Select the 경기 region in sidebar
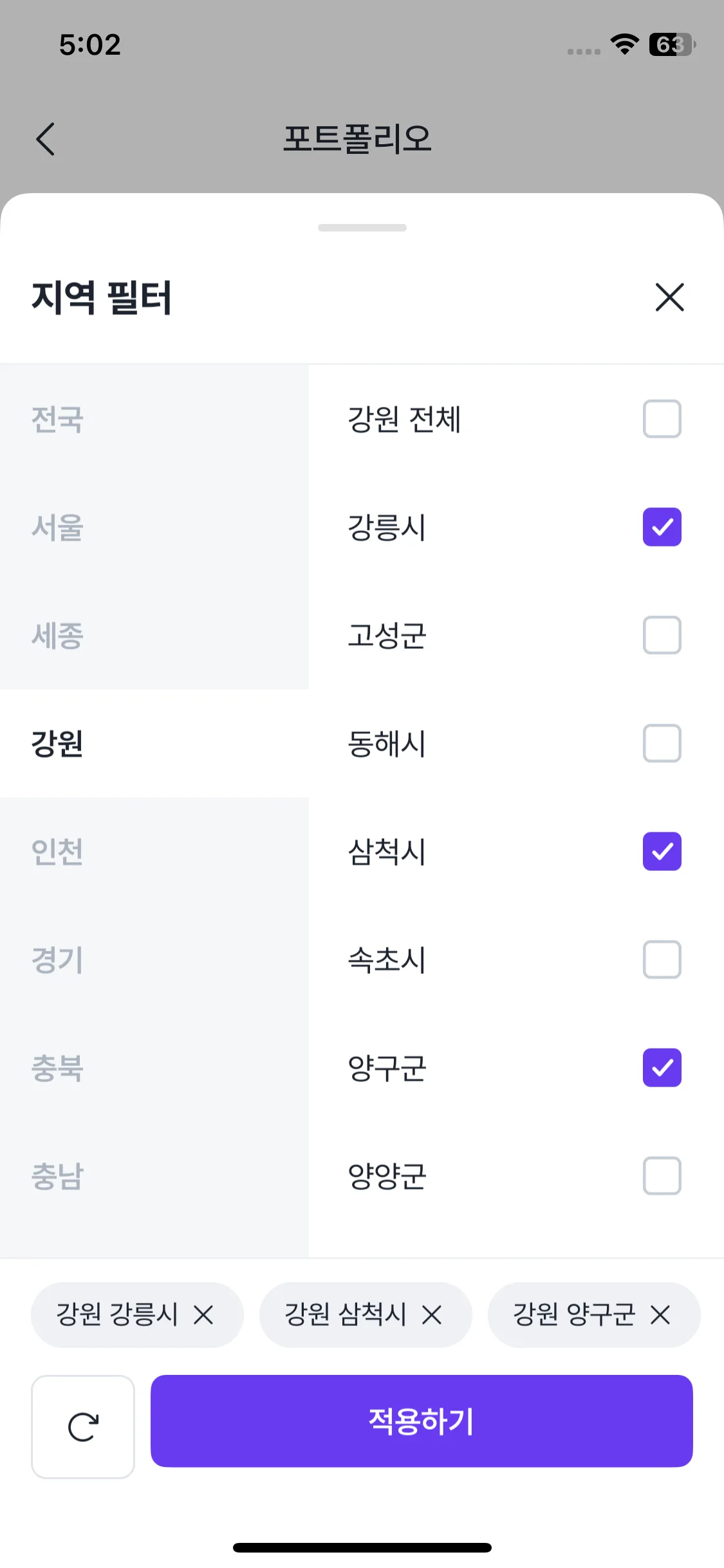724x1568 pixels. click(58, 960)
